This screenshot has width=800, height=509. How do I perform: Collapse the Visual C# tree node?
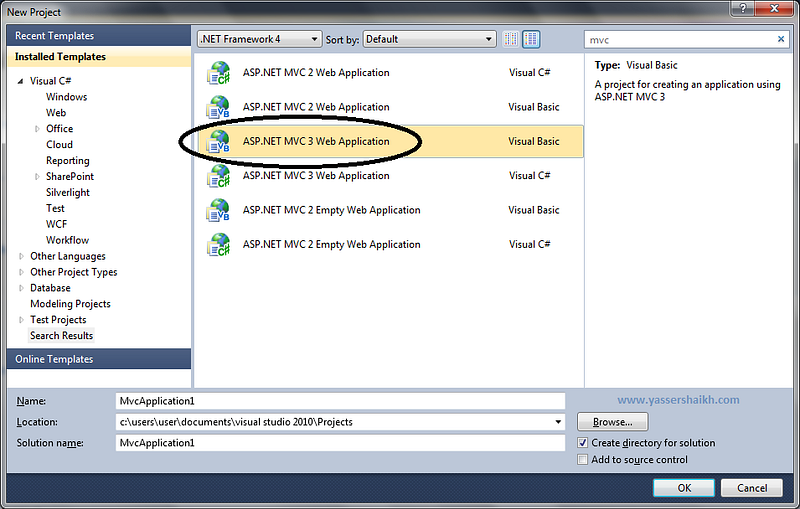20,81
